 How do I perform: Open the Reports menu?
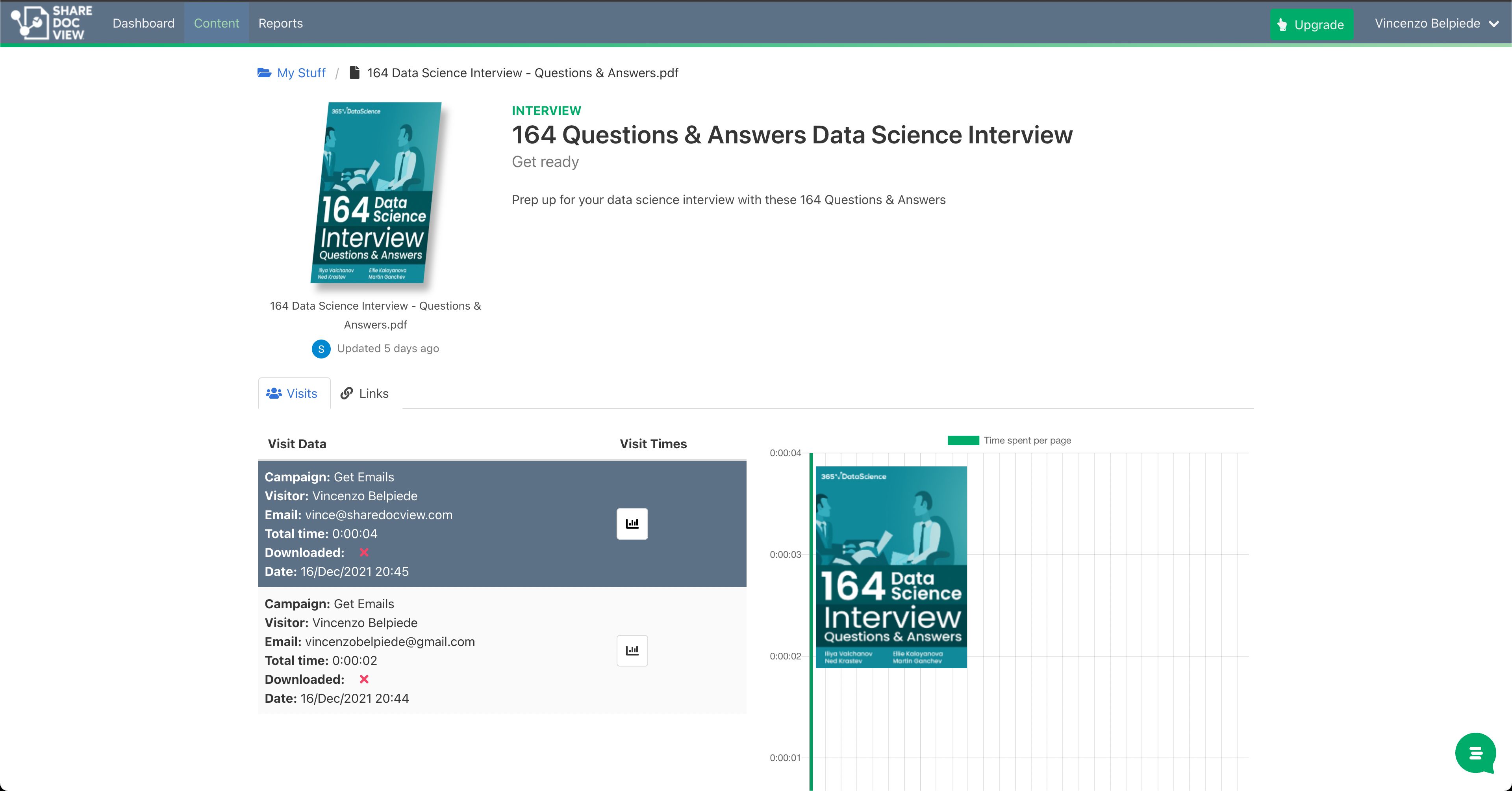[x=281, y=24]
